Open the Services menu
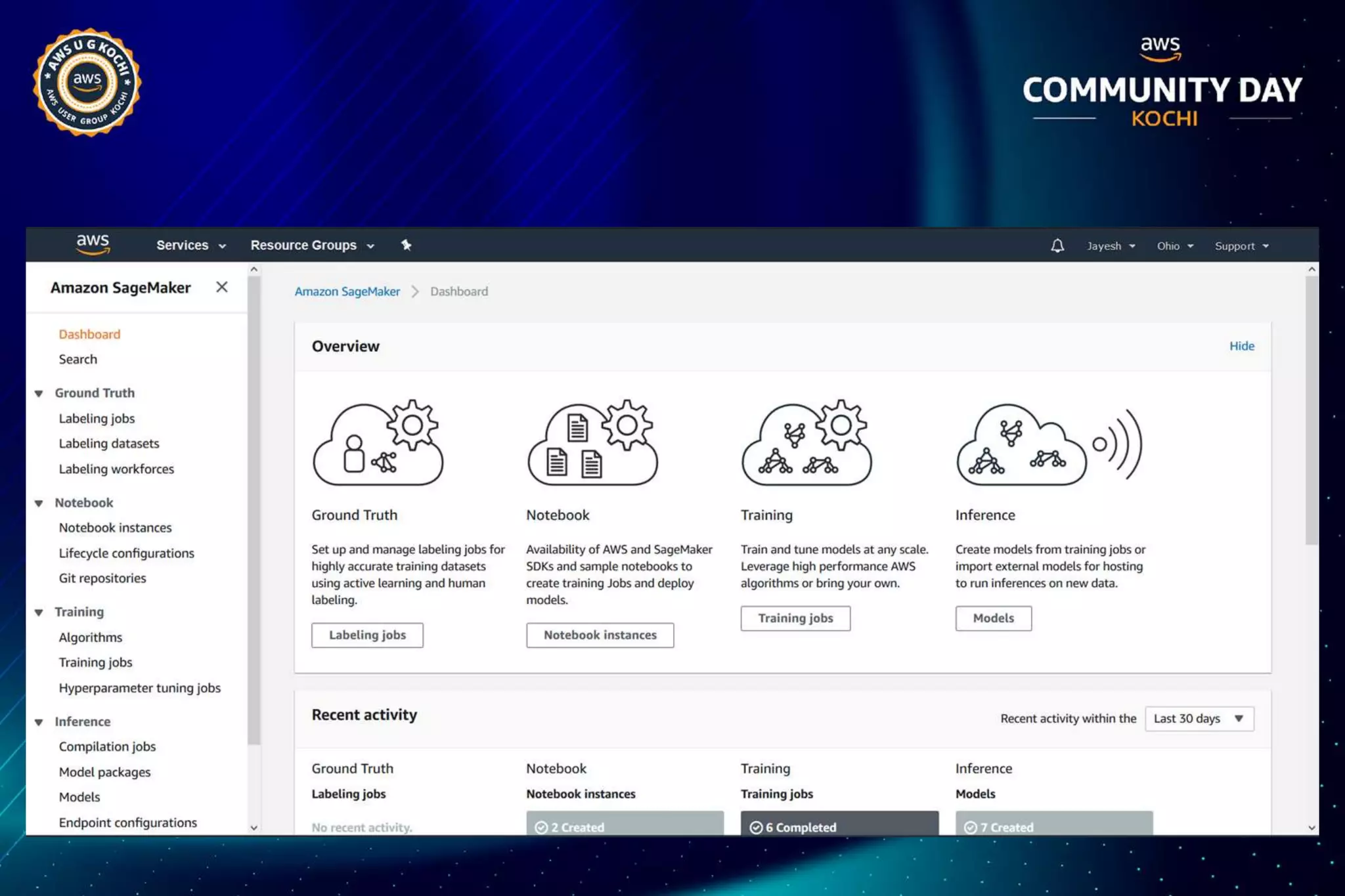Viewport: 1345px width, 896px height. (190, 245)
